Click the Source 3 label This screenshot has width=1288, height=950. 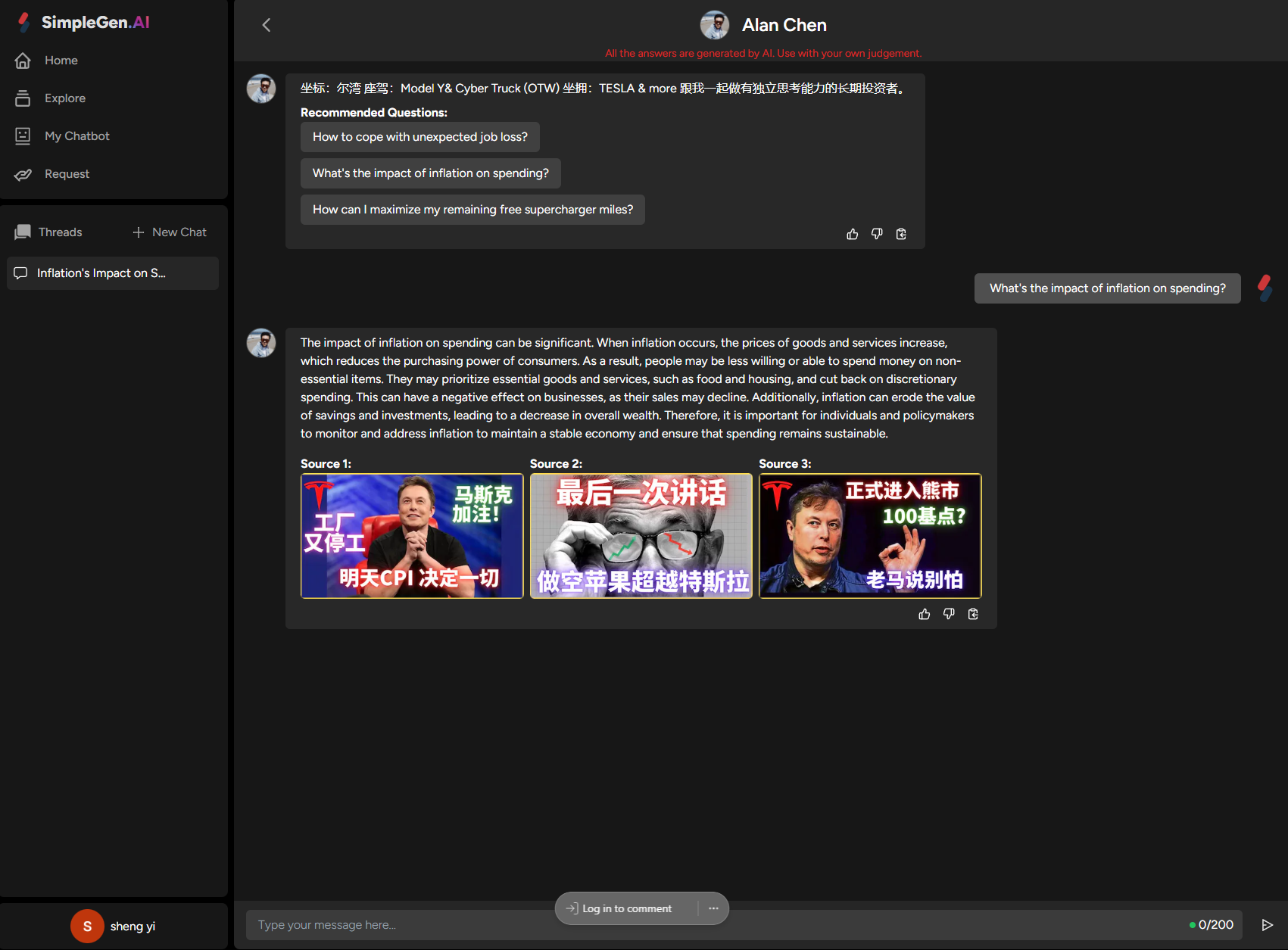tap(785, 464)
